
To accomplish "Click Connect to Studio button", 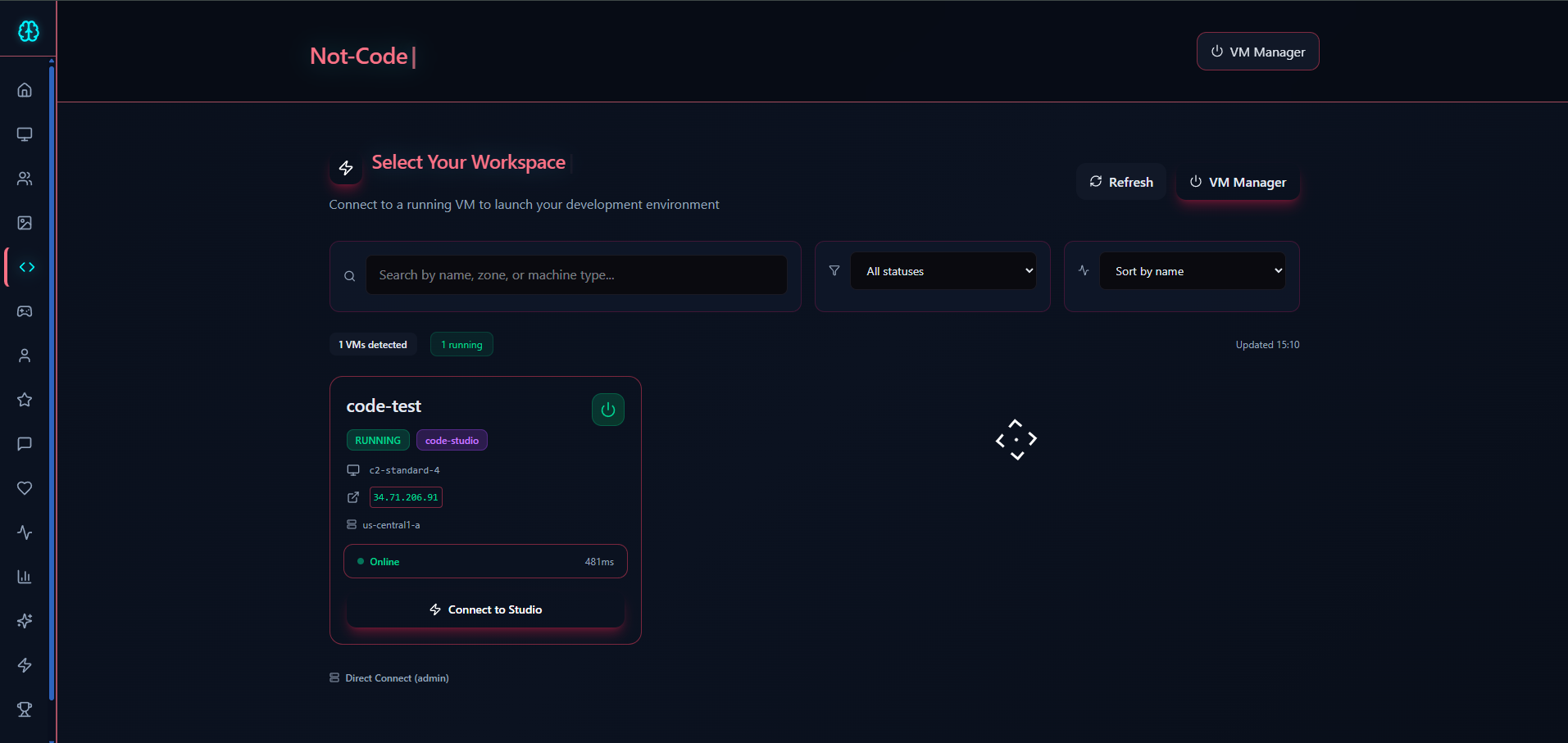I will [x=485, y=609].
